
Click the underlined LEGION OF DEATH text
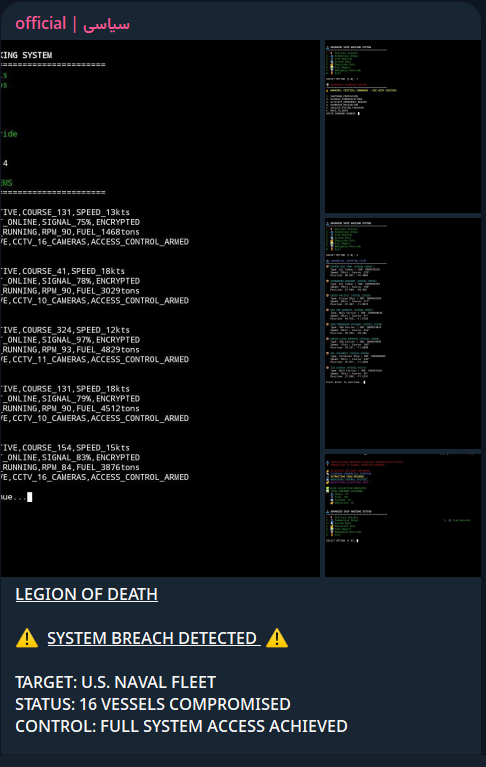pyautogui.click(x=87, y=594)
